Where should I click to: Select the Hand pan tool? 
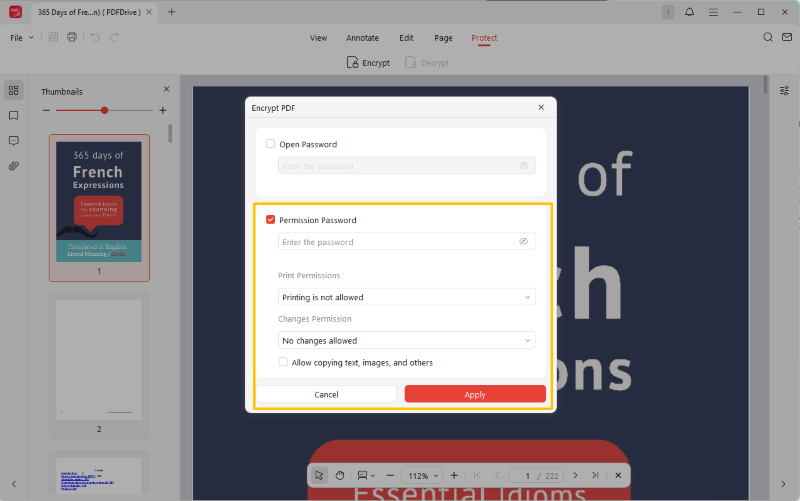pos(340,475)
